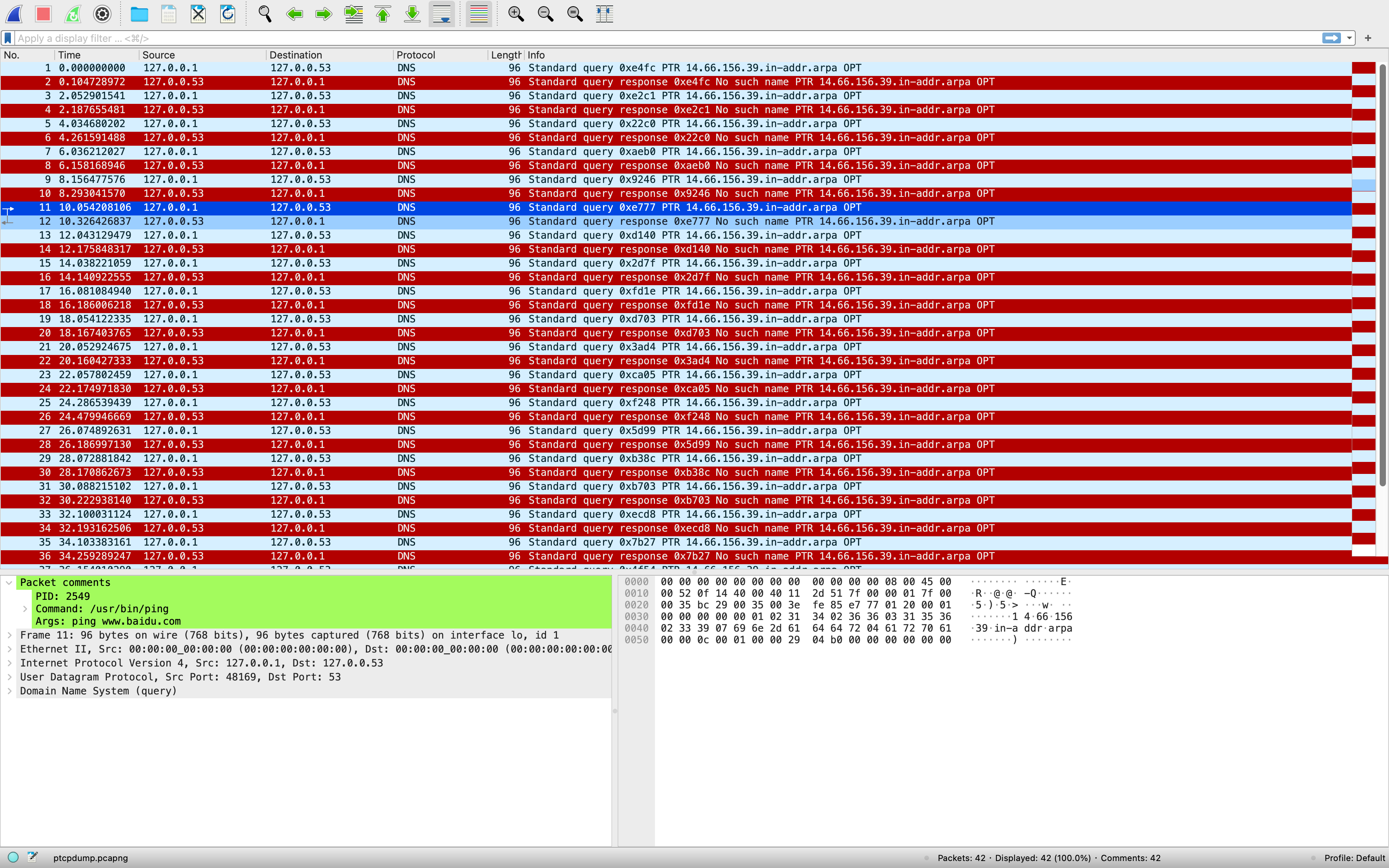Viewport: 1389px width, 868px height.
Task: Click the capture file comment edit icon
Action: coord(33,857)
